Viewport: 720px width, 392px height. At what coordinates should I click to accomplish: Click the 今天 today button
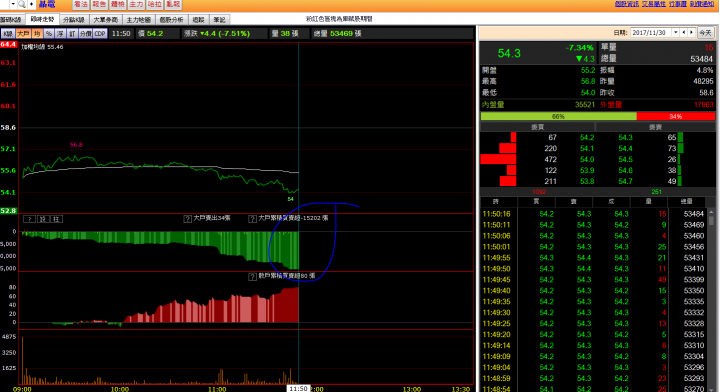(705, 33)
